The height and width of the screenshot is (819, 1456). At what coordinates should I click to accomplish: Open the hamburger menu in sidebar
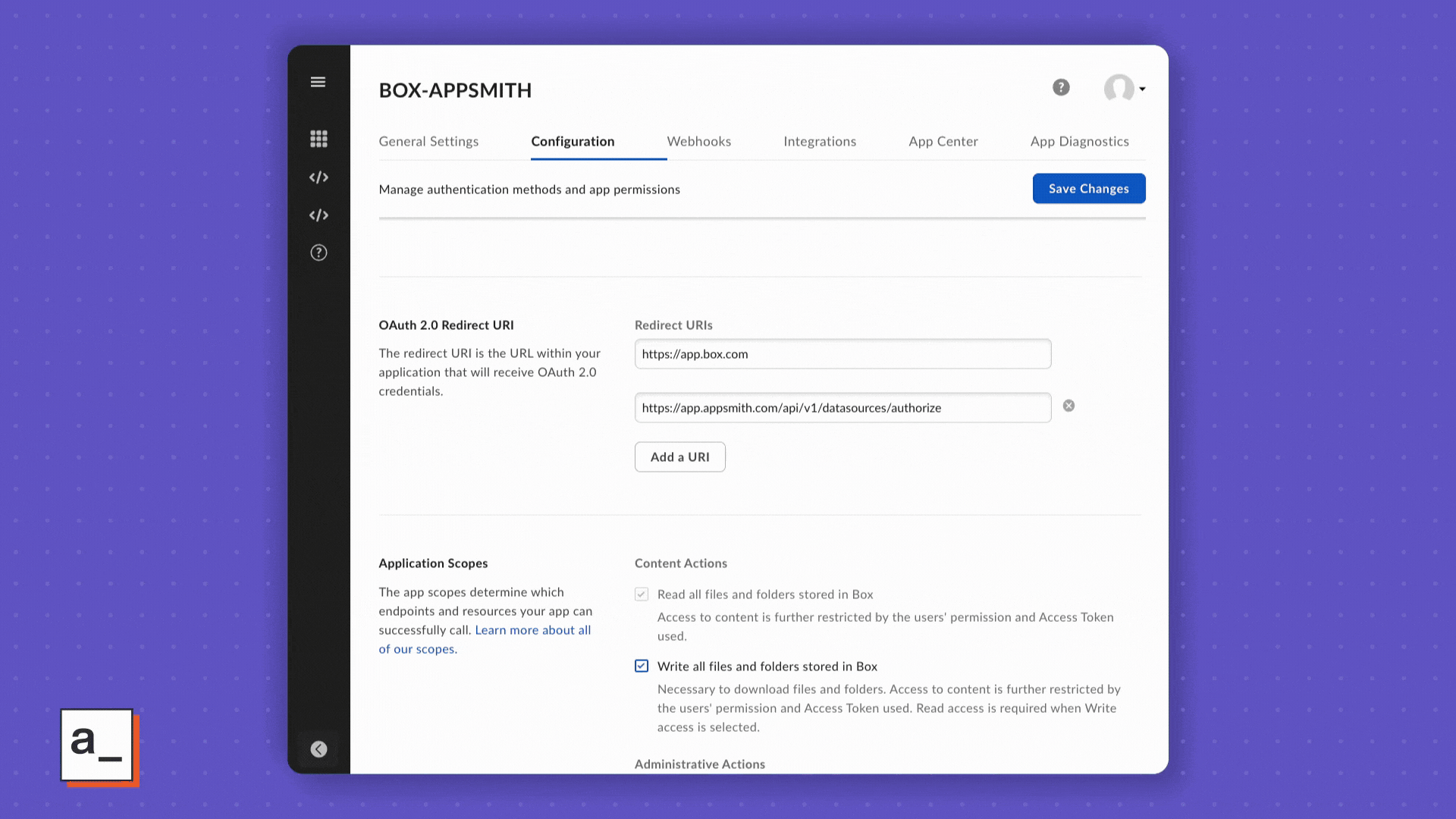318,82
